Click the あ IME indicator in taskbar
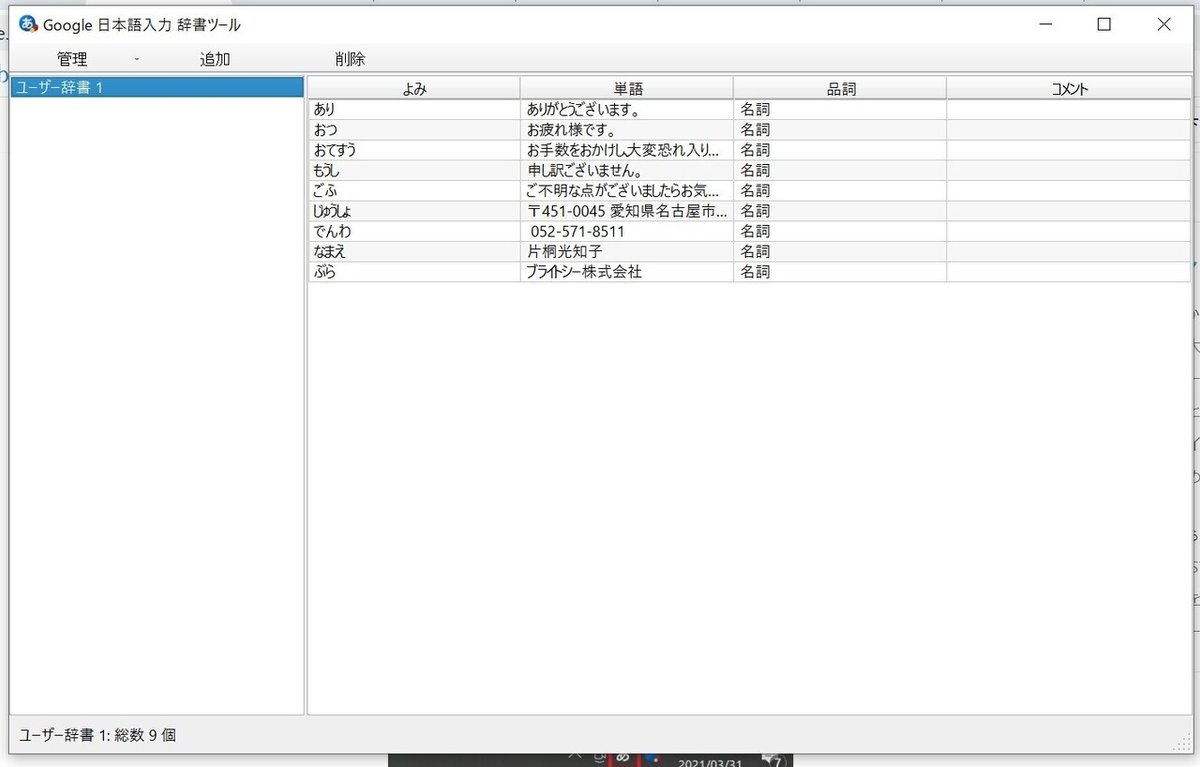The height and width of the screenshot is (767, 1200). (x=621, y=759)
